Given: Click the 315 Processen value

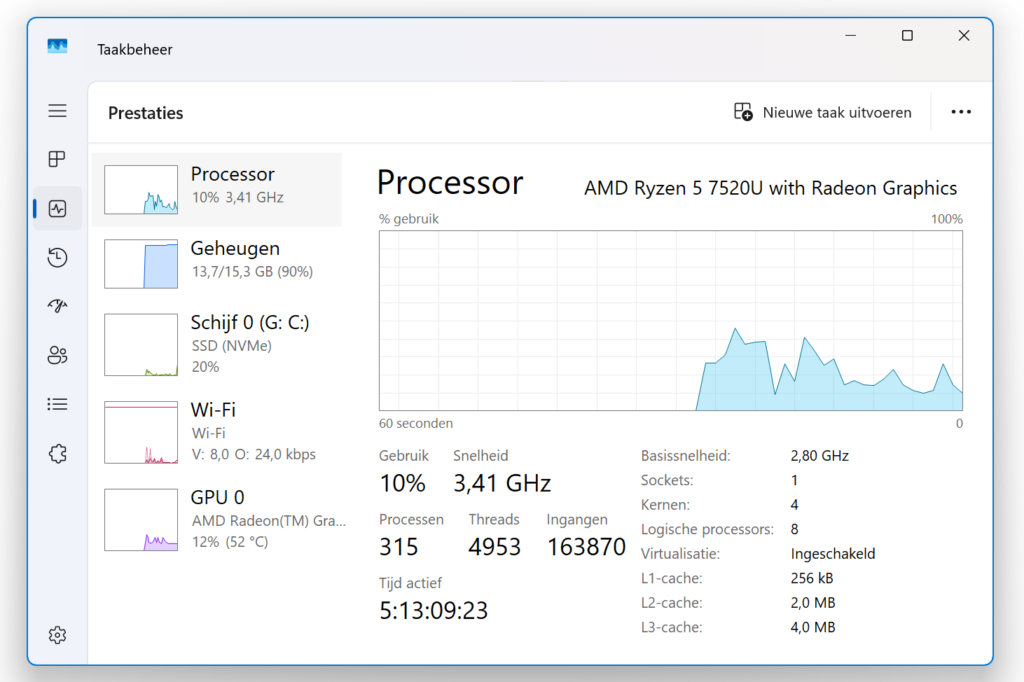Looking at the screenshot, I should click(x=398, y=547).
